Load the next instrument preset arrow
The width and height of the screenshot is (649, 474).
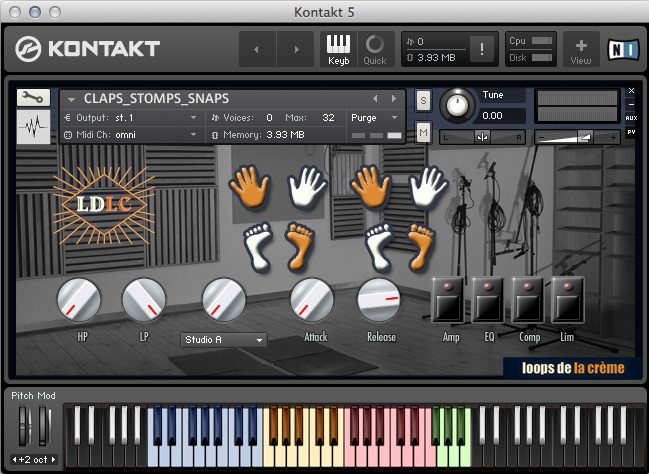pyautogui.click(x=393, y=98)
